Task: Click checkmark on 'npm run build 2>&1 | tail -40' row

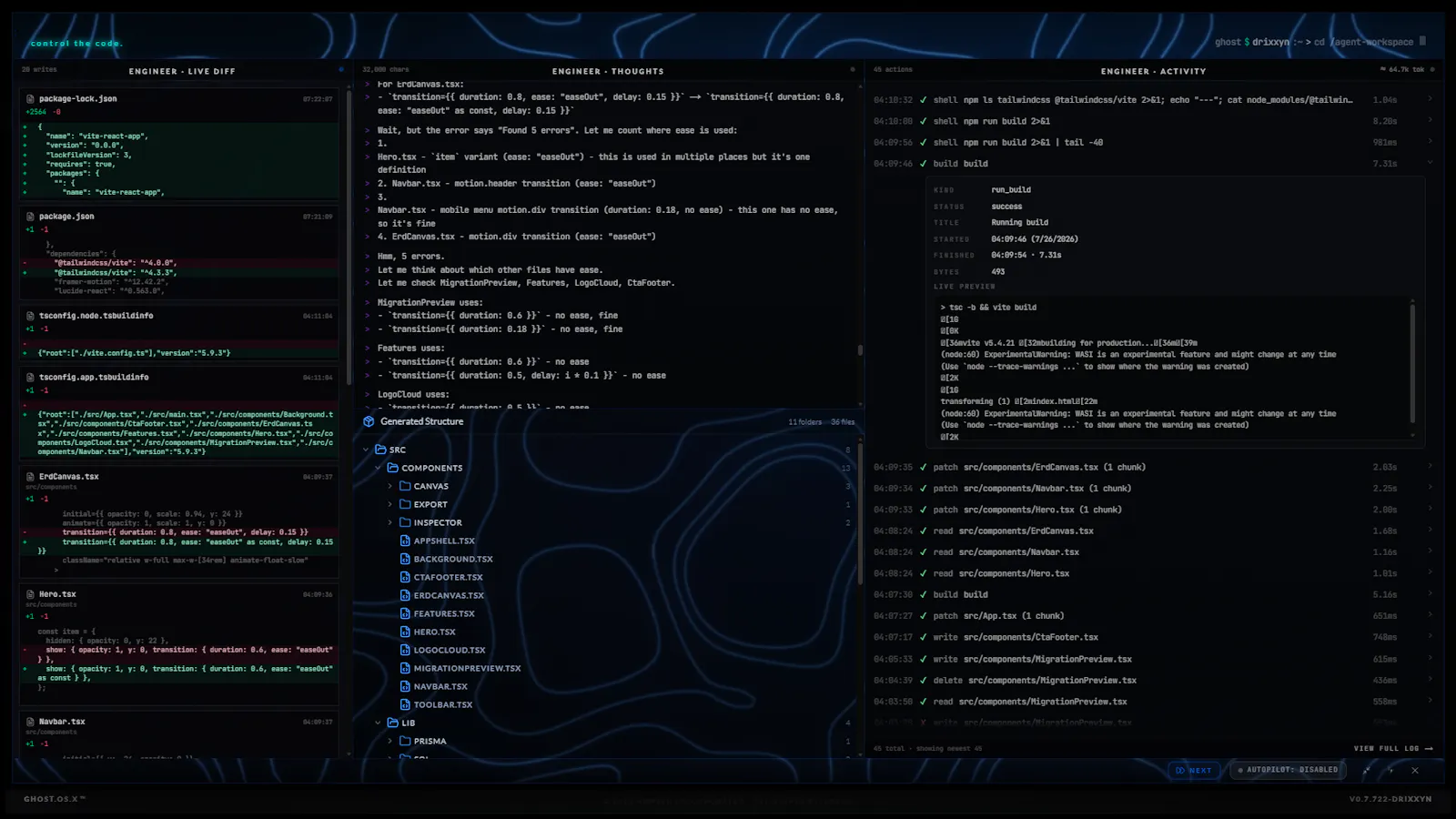Action: point(924,142)
